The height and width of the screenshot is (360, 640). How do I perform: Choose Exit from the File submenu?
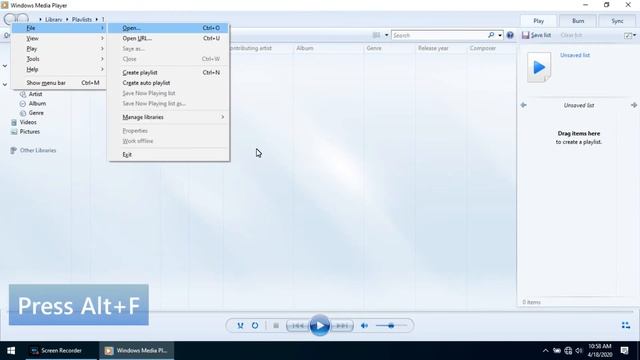tap(169, 155)
